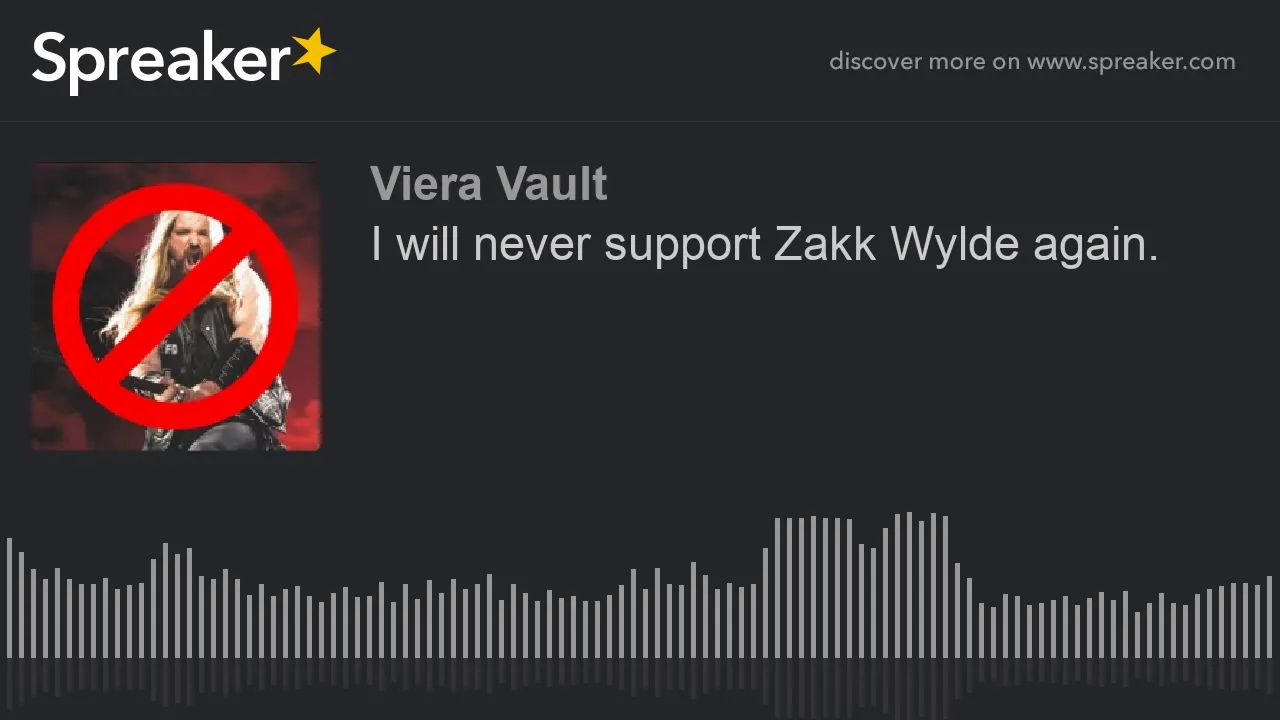Open the www.spreaker.com link
Viewport: 1280px width, 720px height.
pos(1131,62)
